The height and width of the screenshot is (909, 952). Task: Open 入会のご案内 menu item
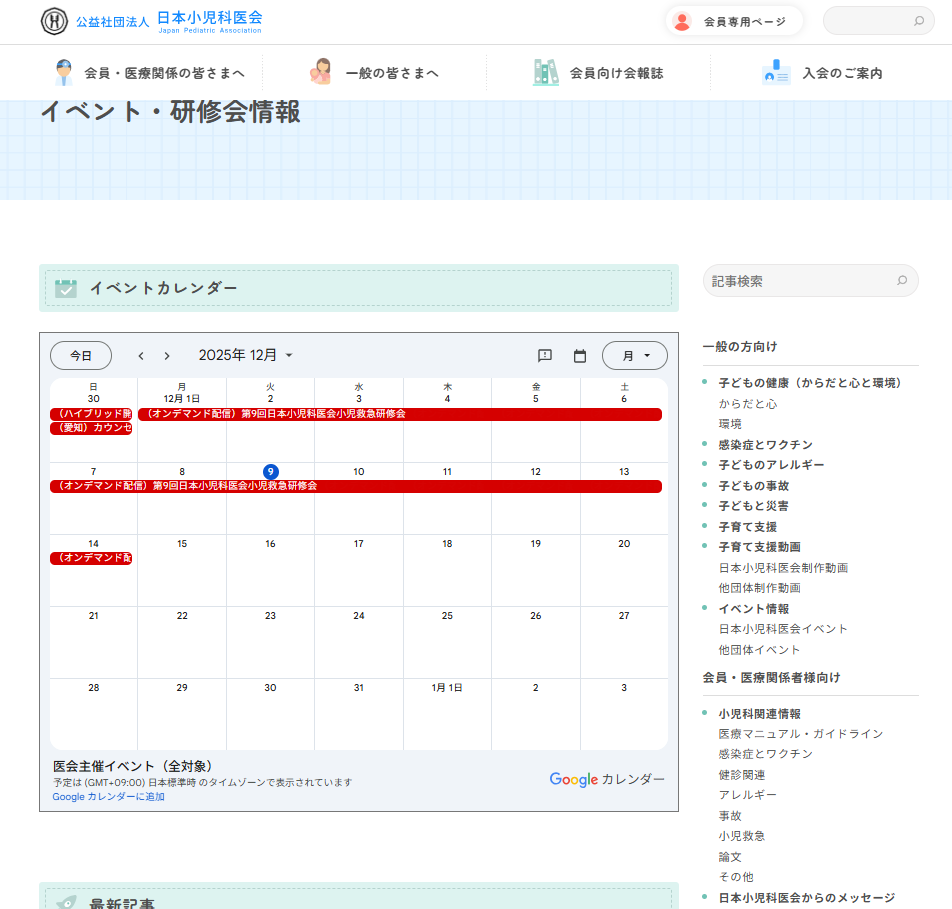[824, 73]
